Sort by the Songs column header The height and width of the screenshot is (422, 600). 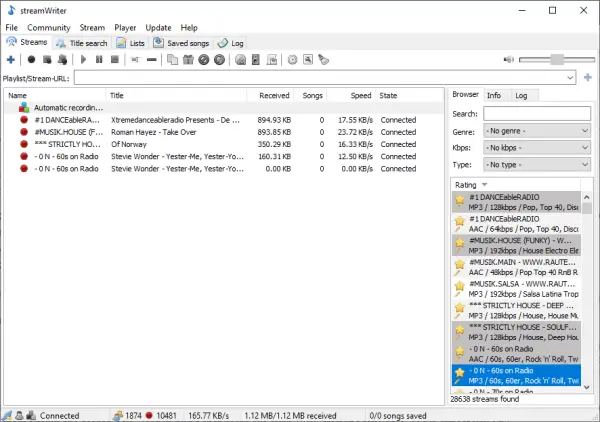(310, 95)
